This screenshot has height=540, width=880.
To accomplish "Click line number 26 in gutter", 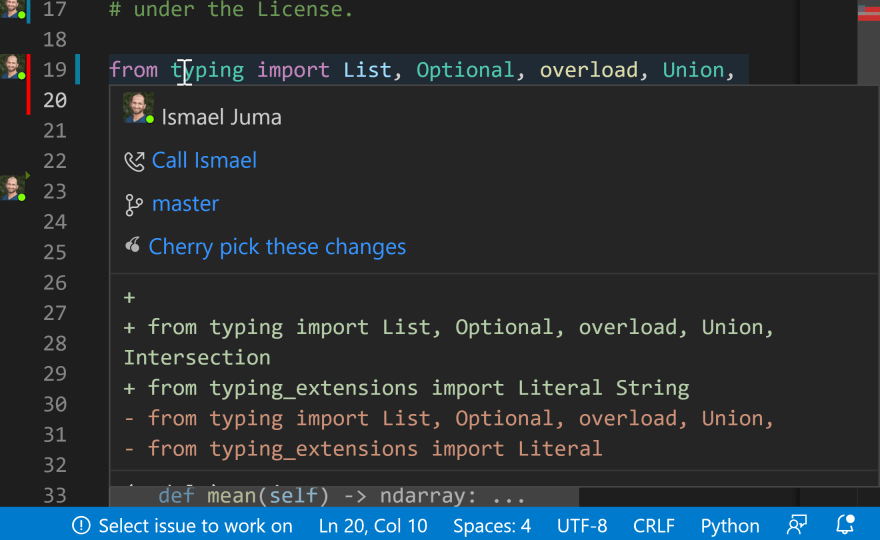I will pyautogui.click(x=55, y=283).
